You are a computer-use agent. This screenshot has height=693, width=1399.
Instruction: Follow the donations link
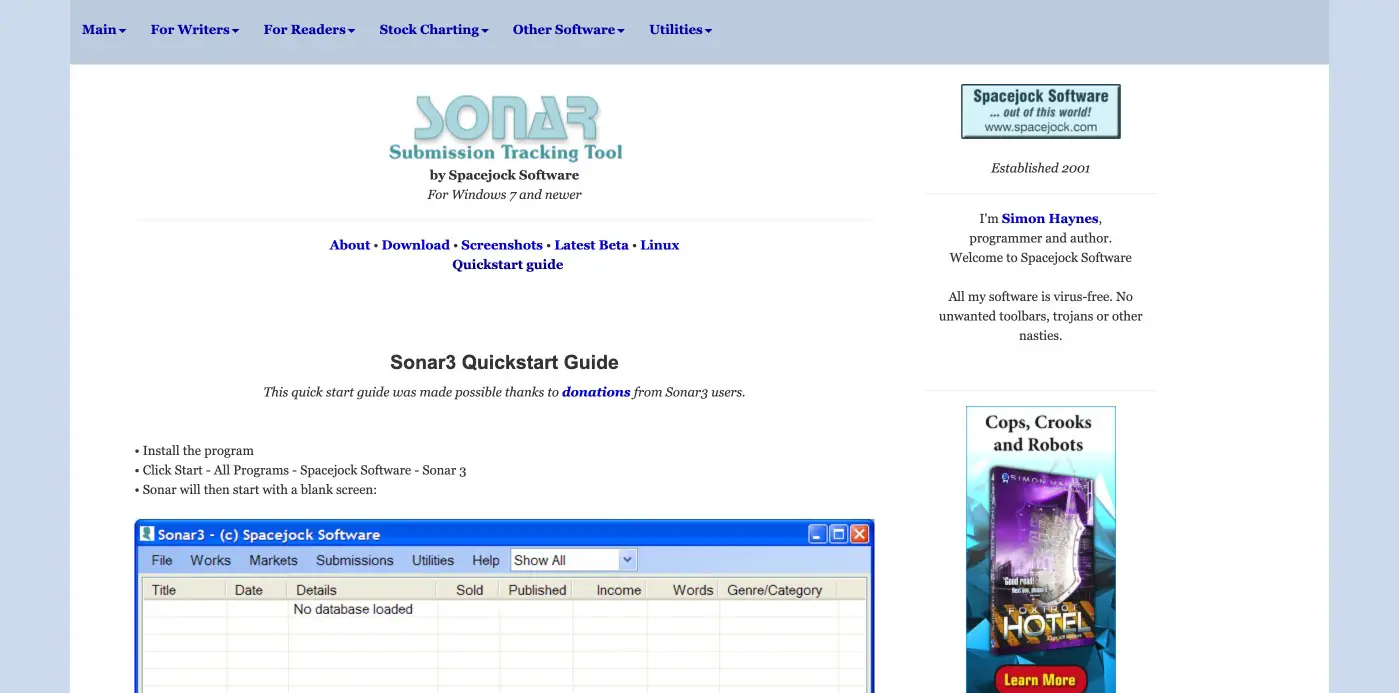(x=596, y=392)
